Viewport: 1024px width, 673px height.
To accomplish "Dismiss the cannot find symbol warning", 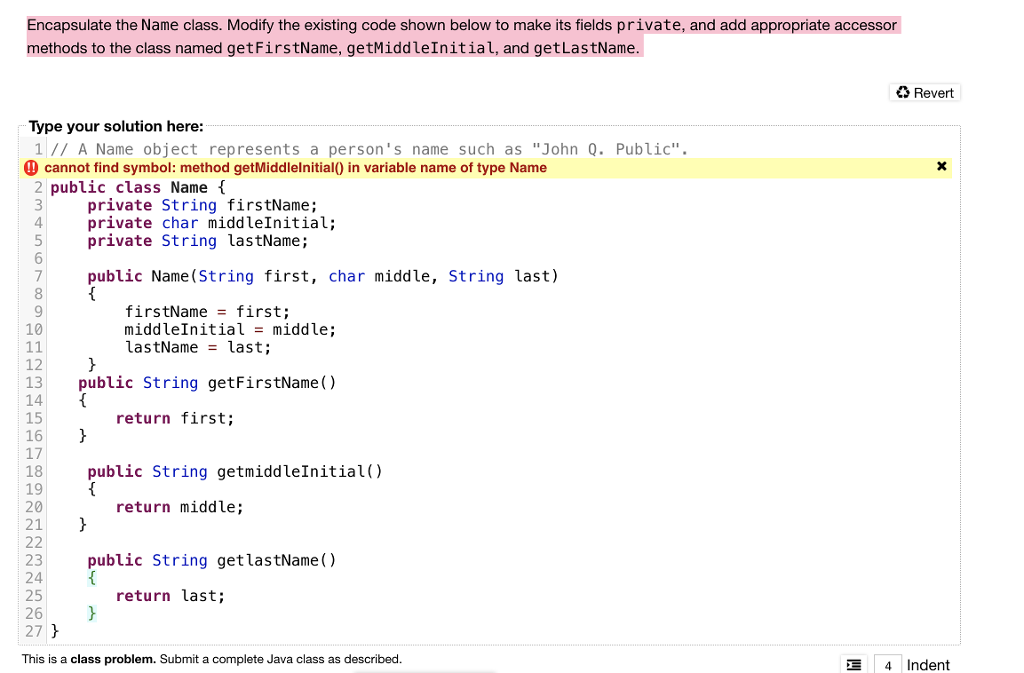I will click(x=941, y=166).
